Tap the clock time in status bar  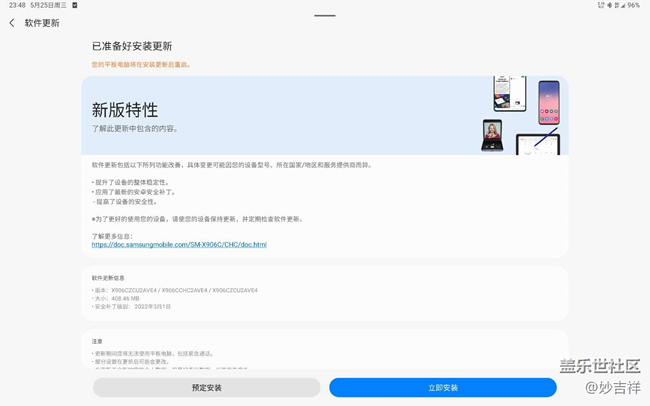pos(16,5)
